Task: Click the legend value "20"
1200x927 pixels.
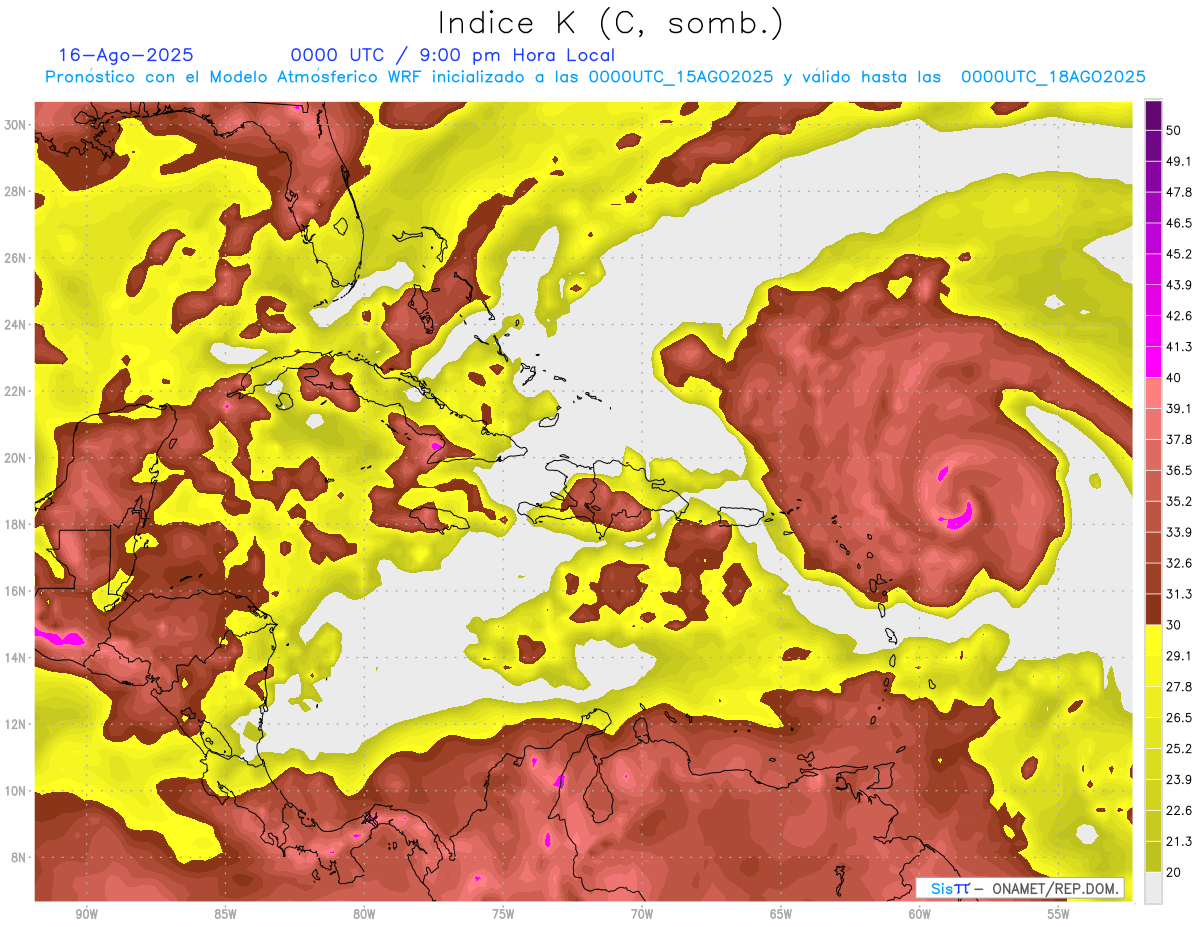Action: (x=1175, y=872)
